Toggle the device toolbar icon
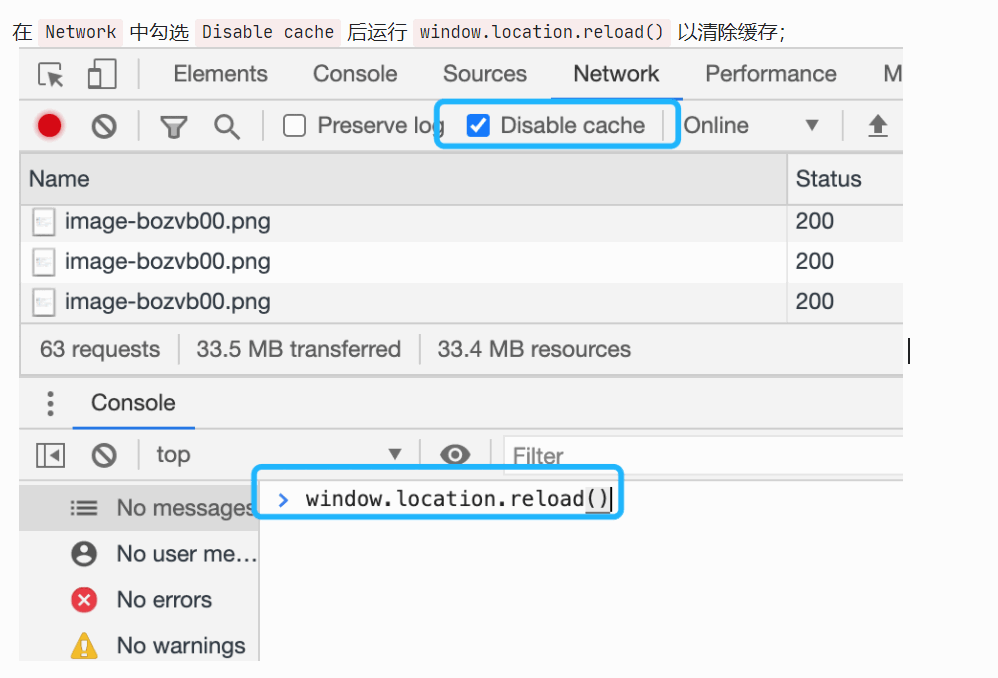 [x=102, y=75]
